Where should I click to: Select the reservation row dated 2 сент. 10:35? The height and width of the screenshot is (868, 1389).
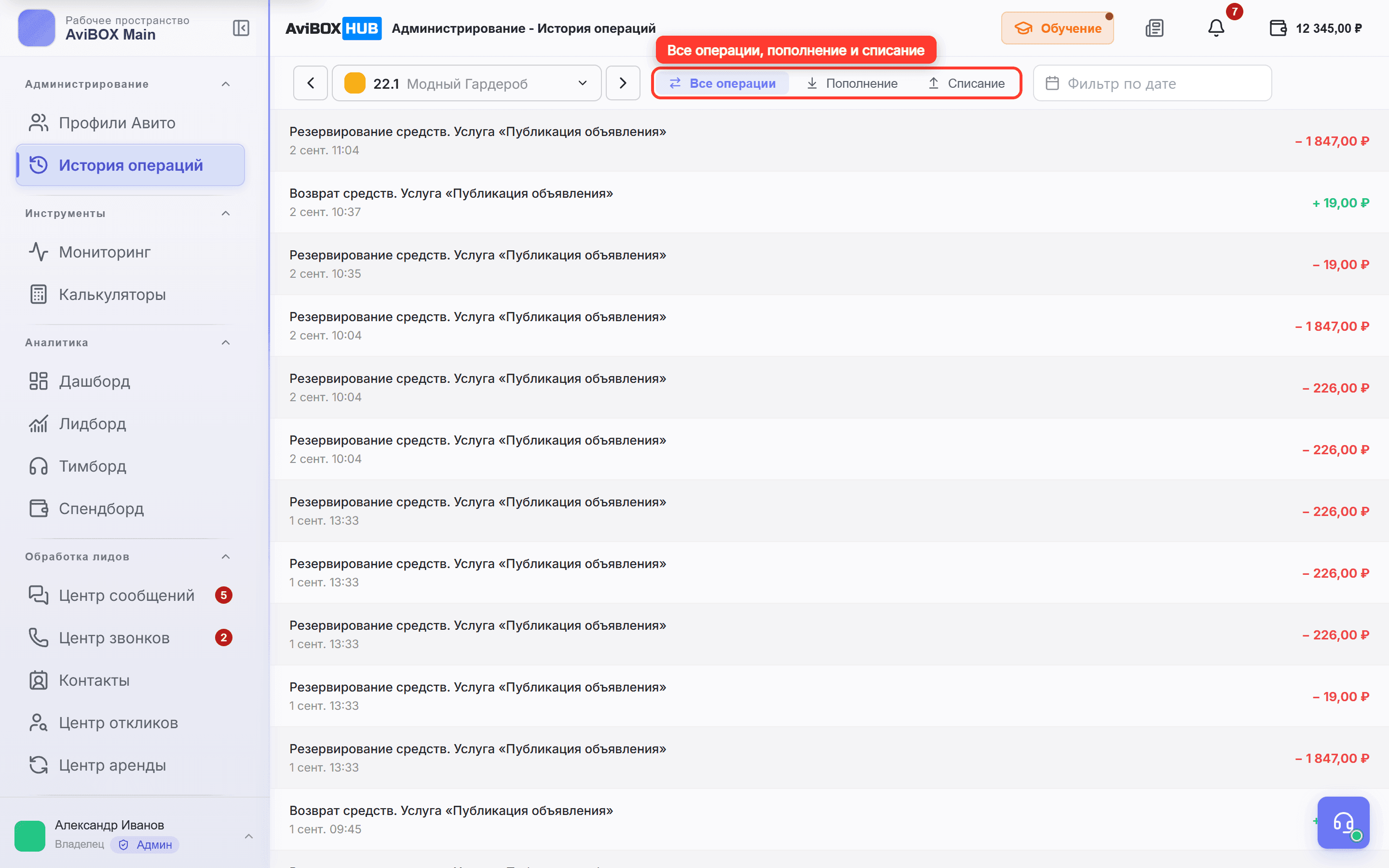pos(830,264)
